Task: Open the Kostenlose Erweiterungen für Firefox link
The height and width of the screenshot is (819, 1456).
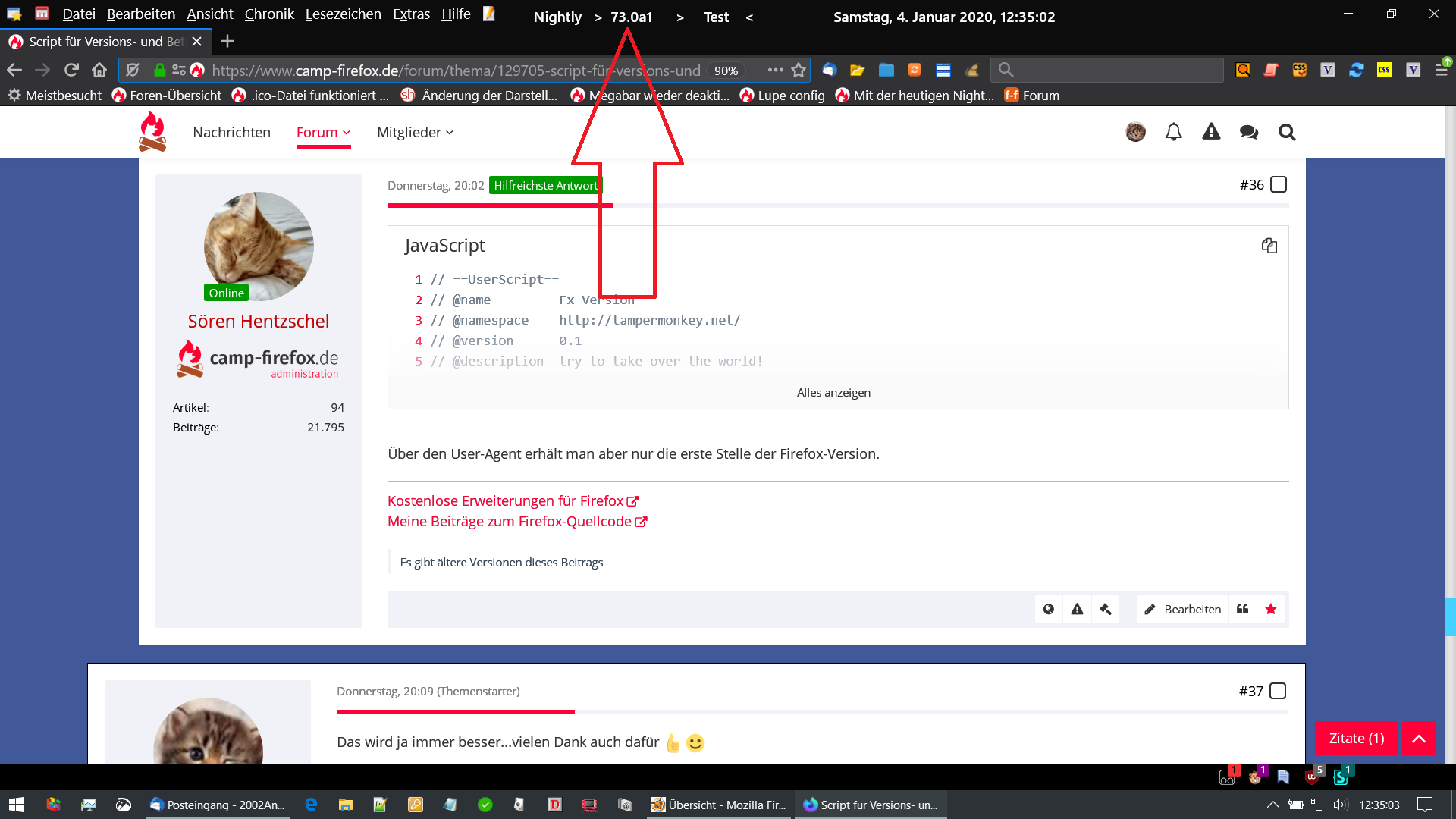Action: (x=506, y=500)
